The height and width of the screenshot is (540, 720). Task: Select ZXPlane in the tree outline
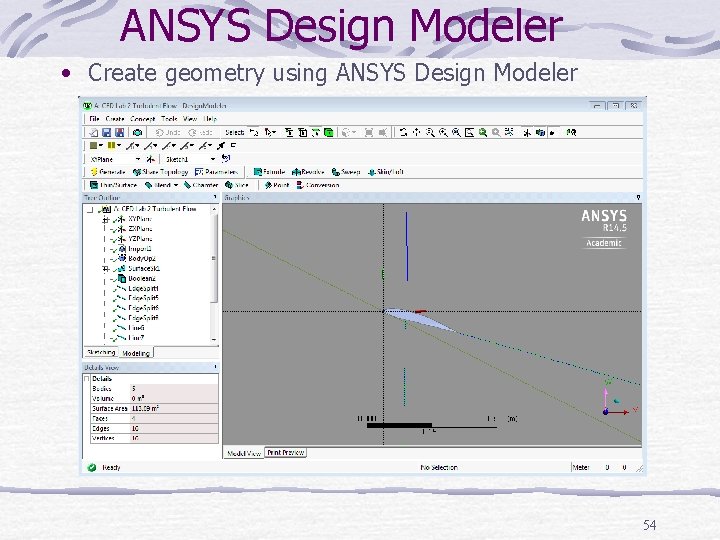(x=140, y=229)
